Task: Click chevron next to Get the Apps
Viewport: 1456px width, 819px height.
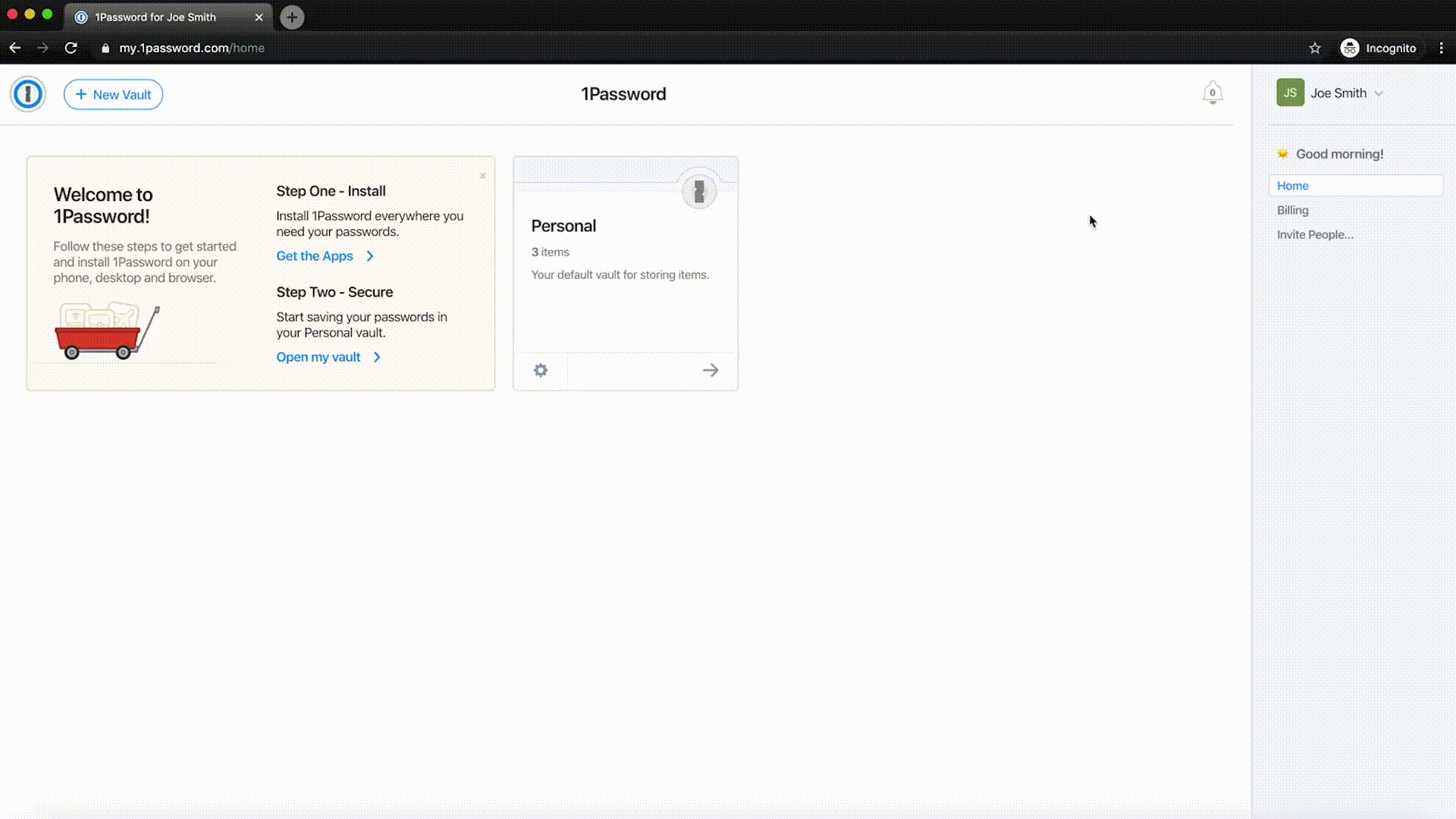Action: (x=370, y=256)
